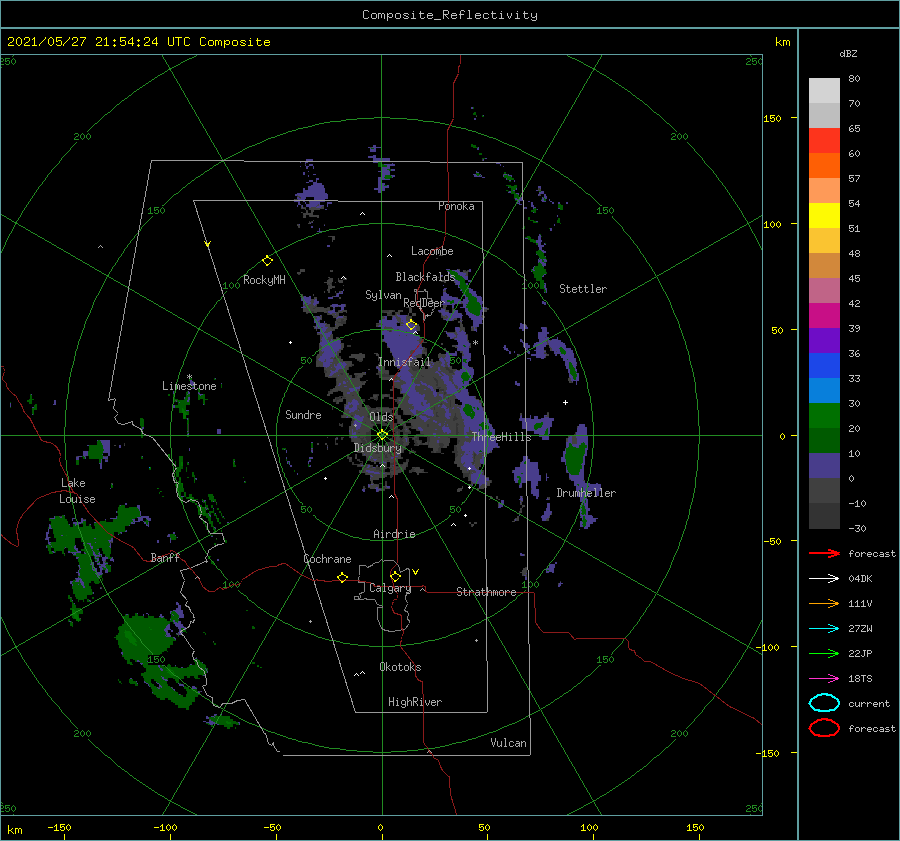Viewport: 900px width, 841px height.
Task: Click the Lake Louise map label
Action: [77, 491]
